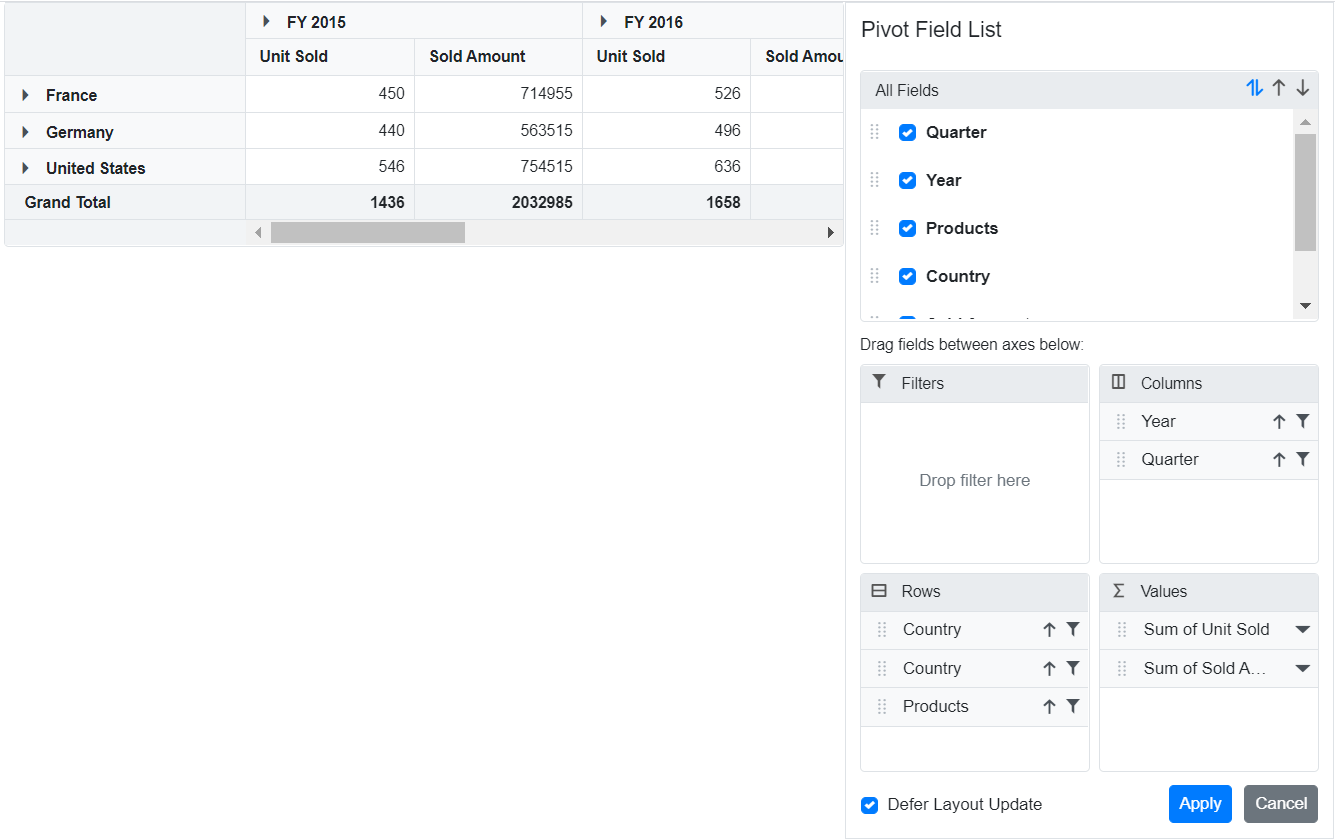
Task: Click the up arrow beside the first Country row
Action: (x=1049, y=629)
